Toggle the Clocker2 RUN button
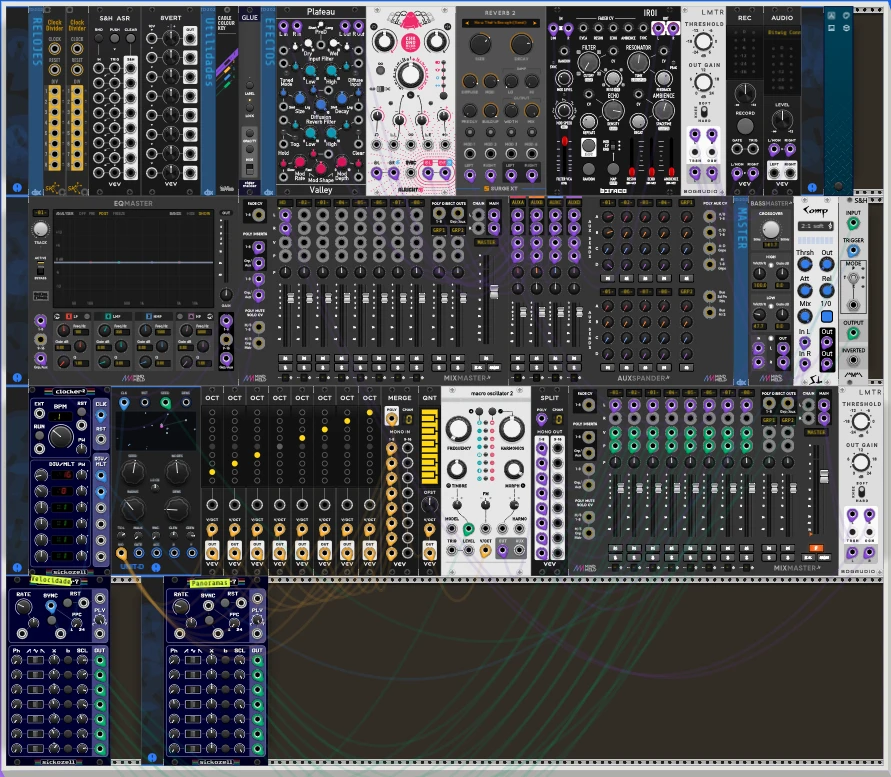 pos(39,436)
